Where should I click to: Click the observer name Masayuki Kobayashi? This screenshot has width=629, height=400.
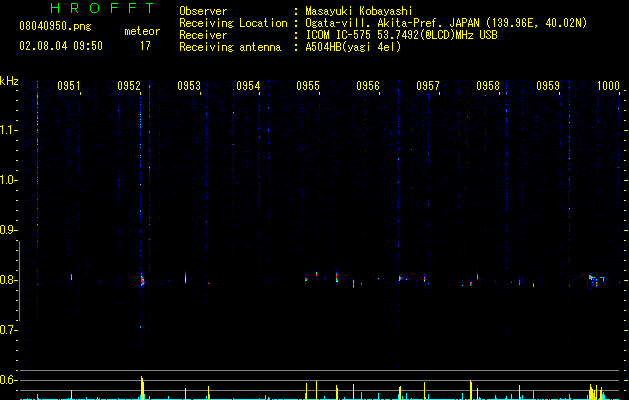click(x=359, y=11)
